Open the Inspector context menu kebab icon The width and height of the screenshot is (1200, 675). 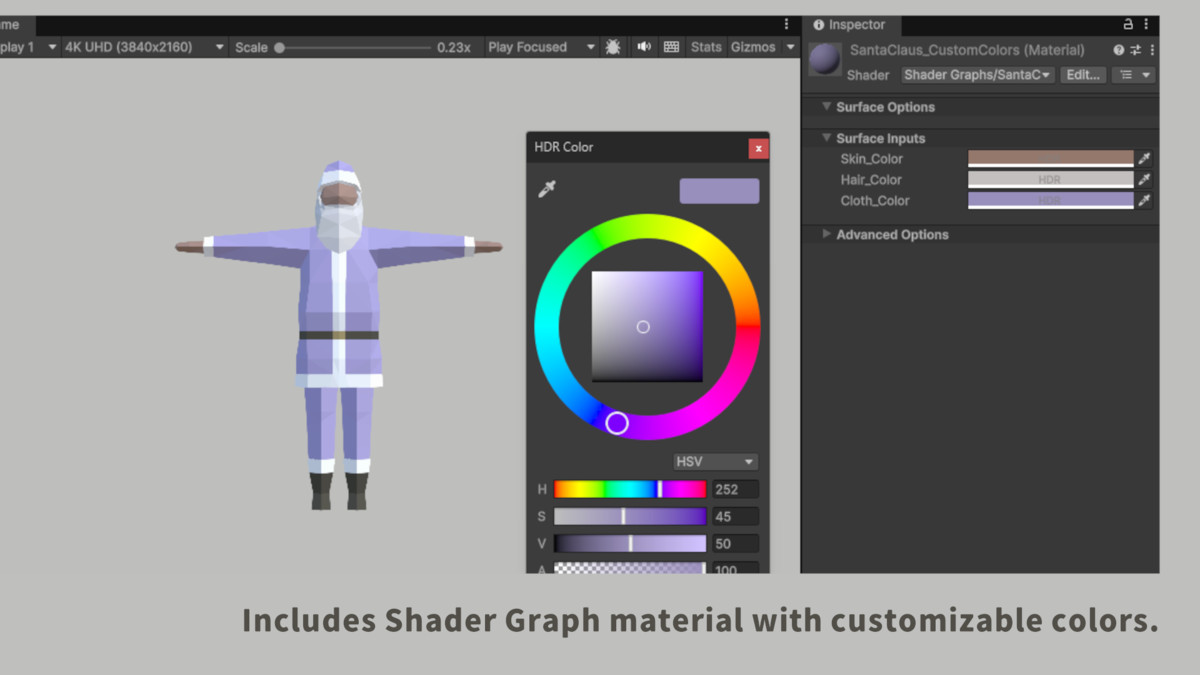(1146, 24)
